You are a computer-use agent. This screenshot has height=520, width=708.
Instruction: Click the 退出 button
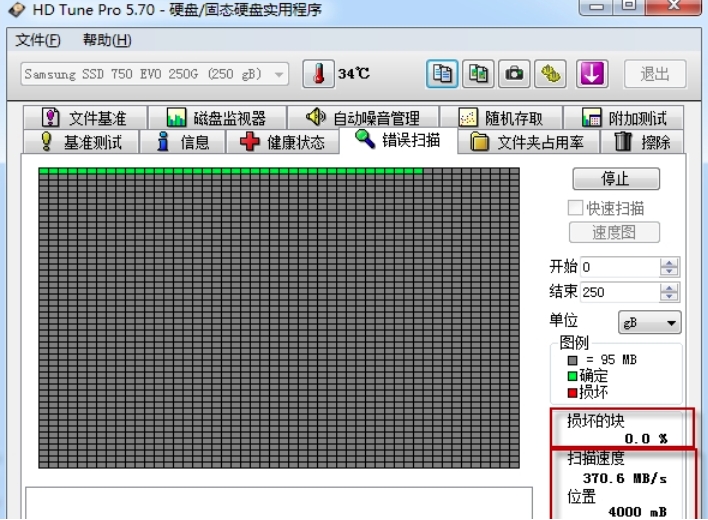[x=655, y=74]
